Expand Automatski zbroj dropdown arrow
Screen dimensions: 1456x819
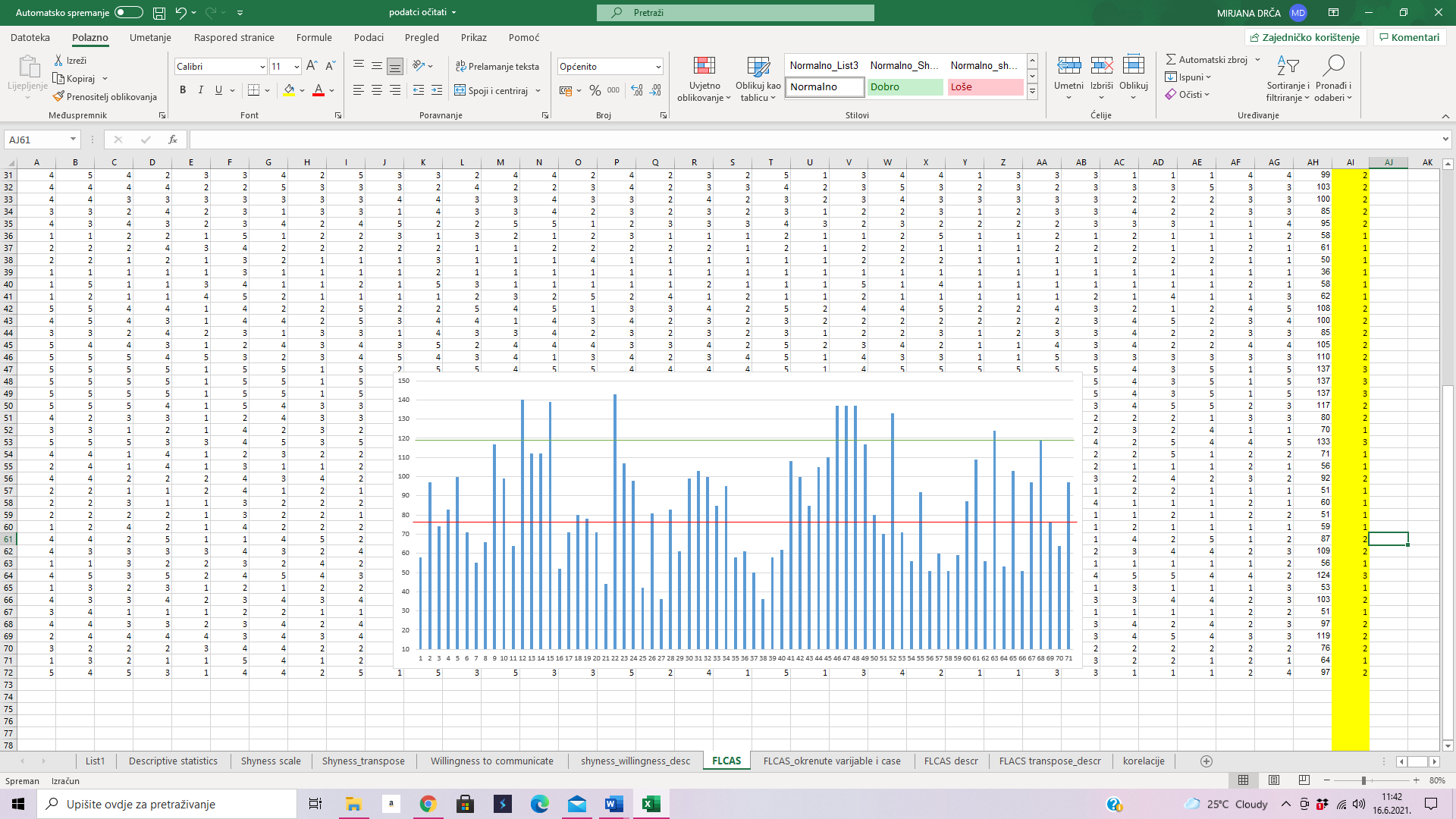(1257, 60)
